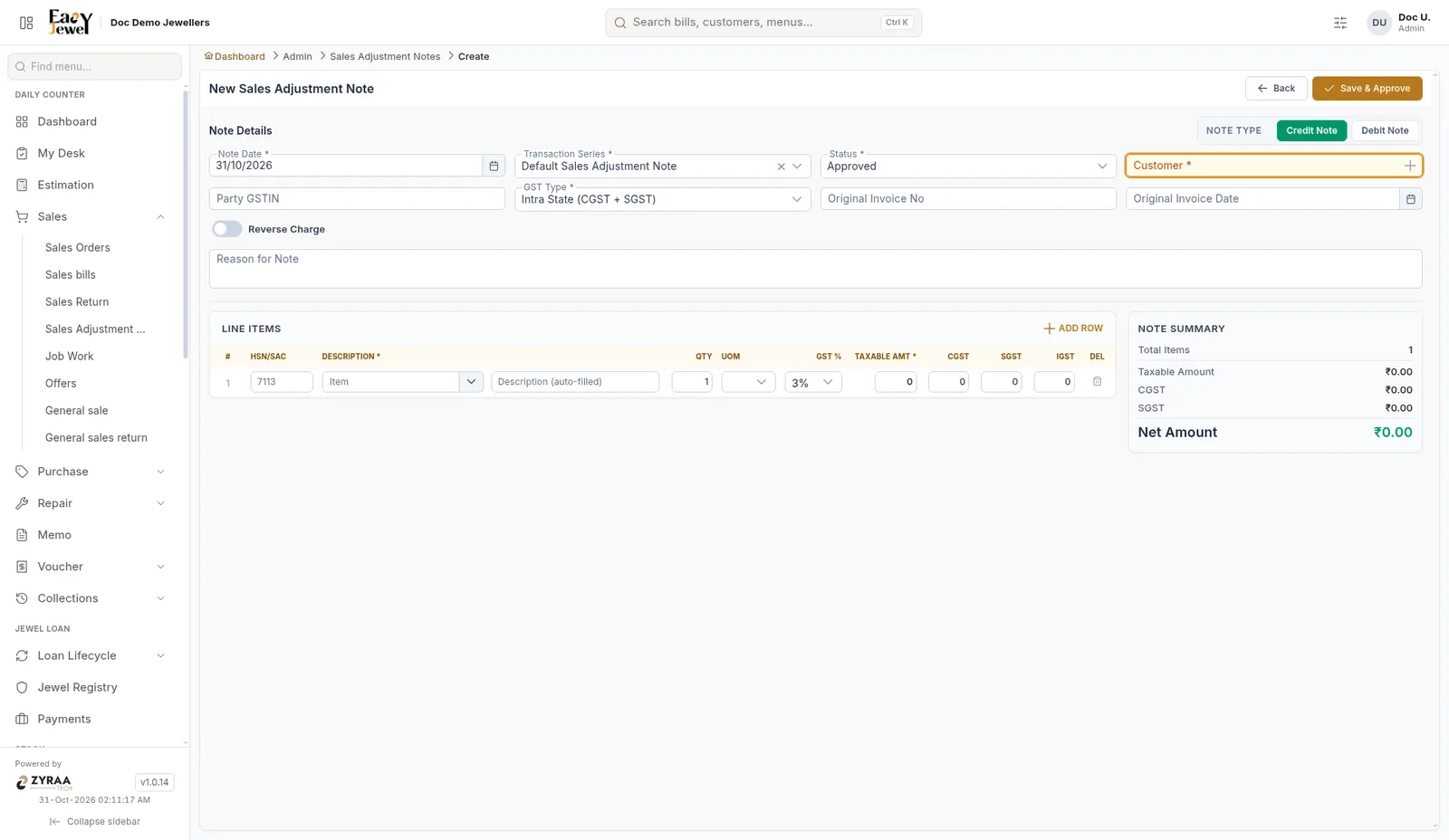
Task: Select the Credit Note type
Action: 1311,130
